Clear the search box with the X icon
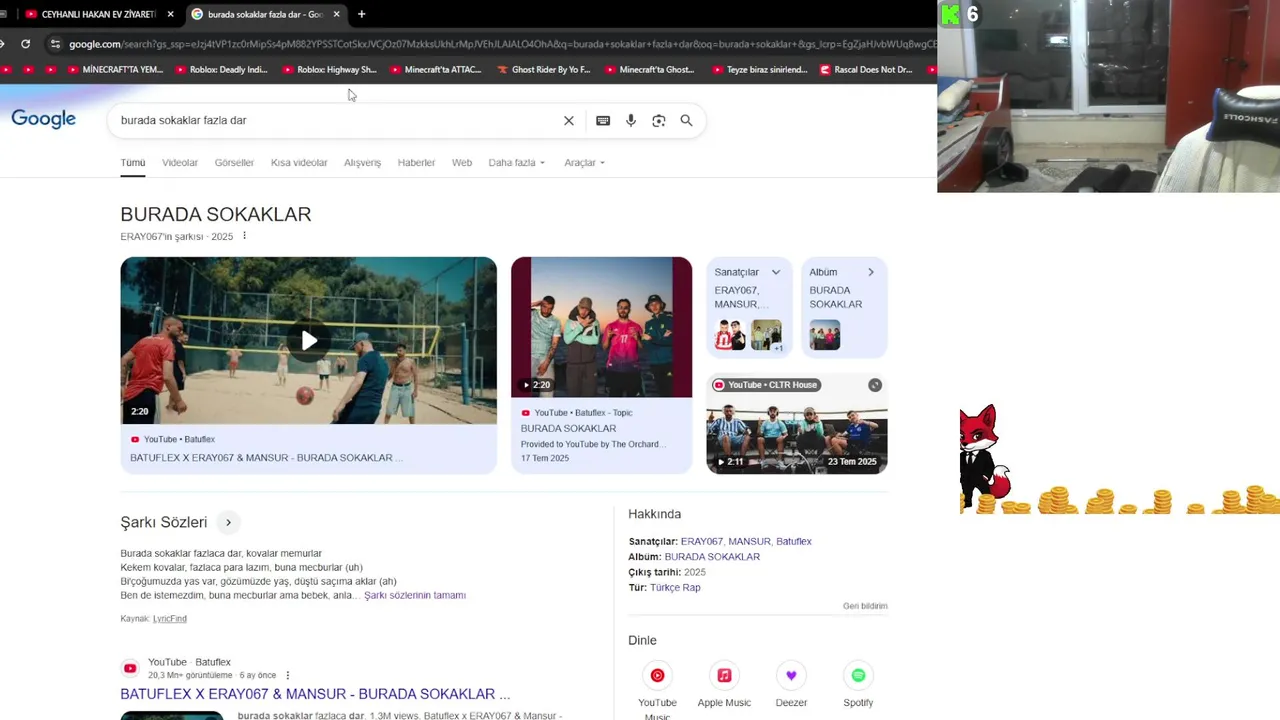 click(569, 120)
